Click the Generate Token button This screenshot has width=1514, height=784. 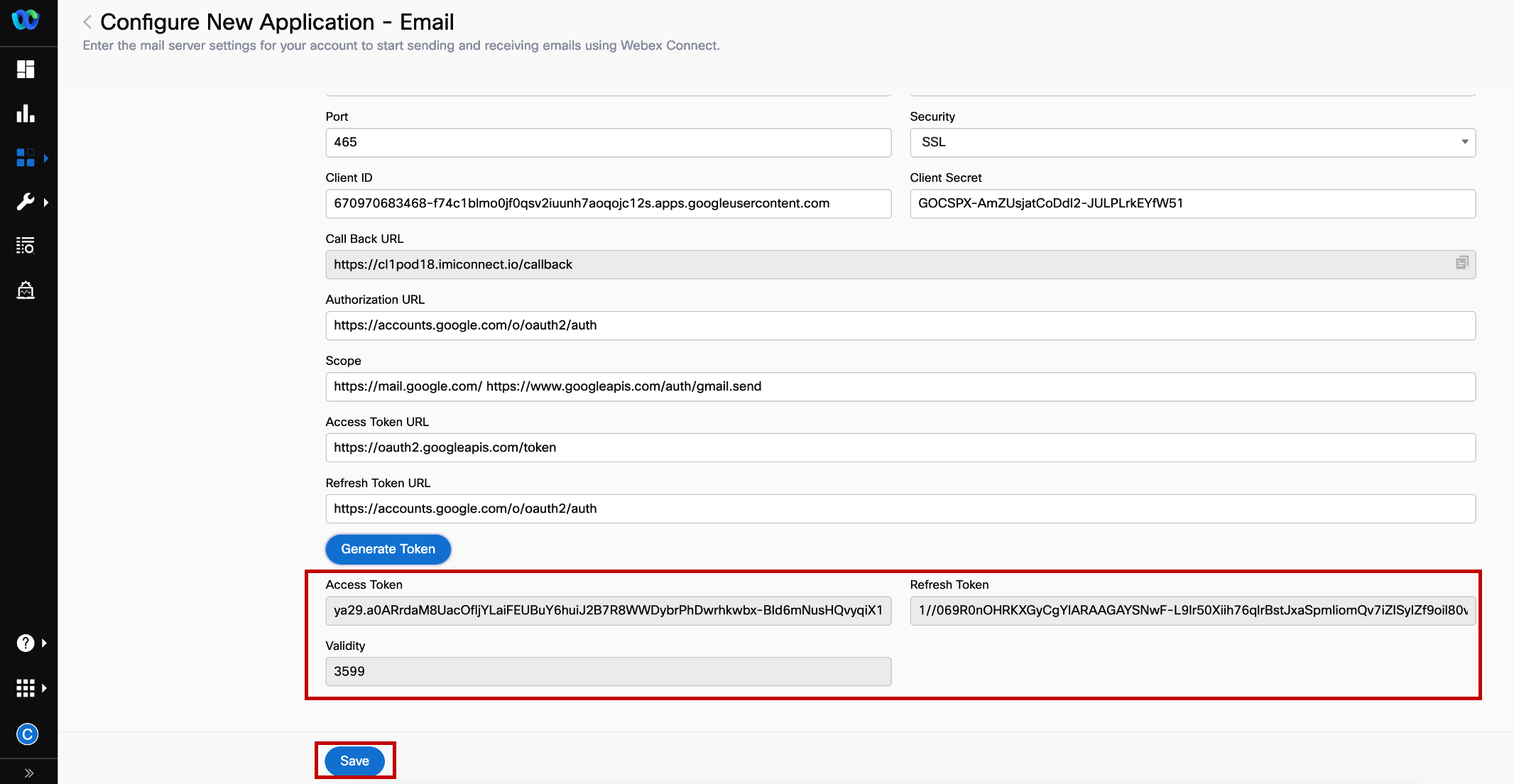pos(388,548)
